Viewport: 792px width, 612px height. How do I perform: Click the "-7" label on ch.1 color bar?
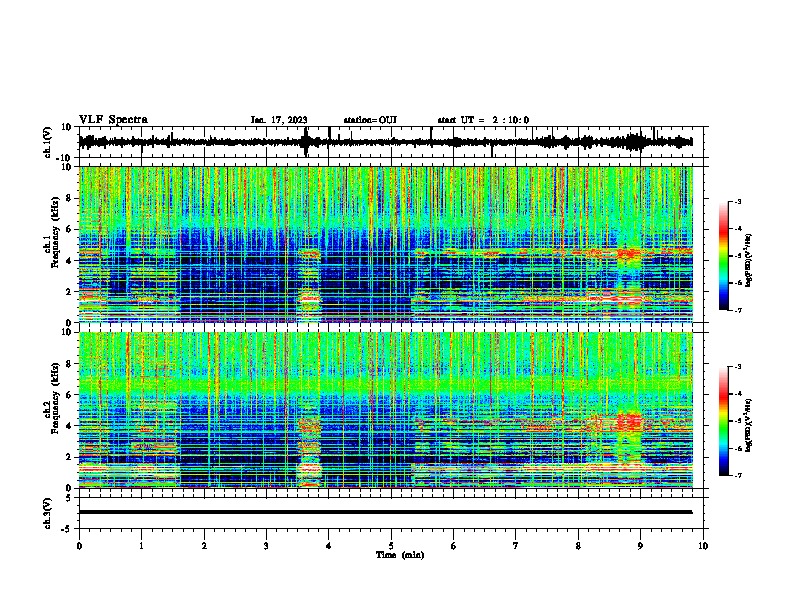(x=737, y=310)
